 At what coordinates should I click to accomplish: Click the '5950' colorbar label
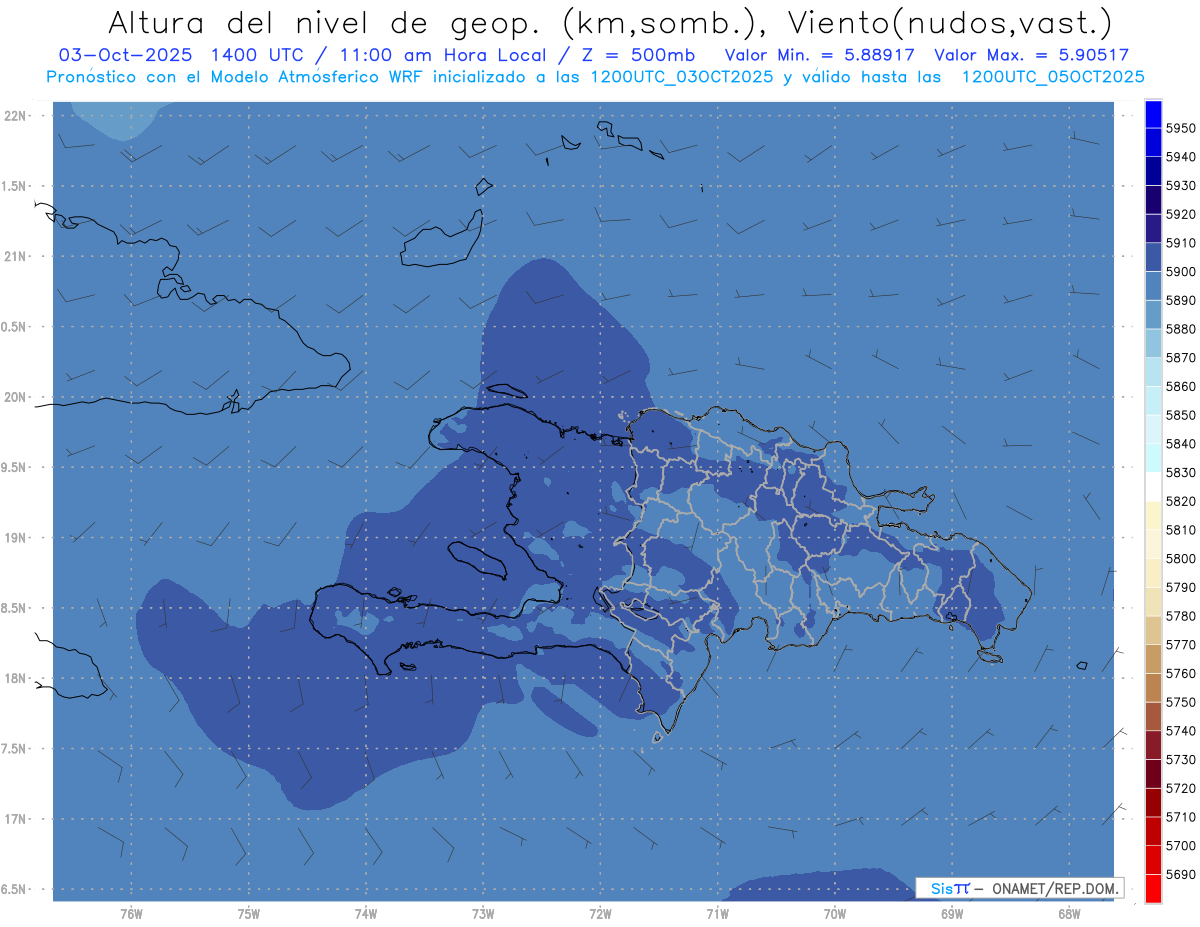(1181, 128)
